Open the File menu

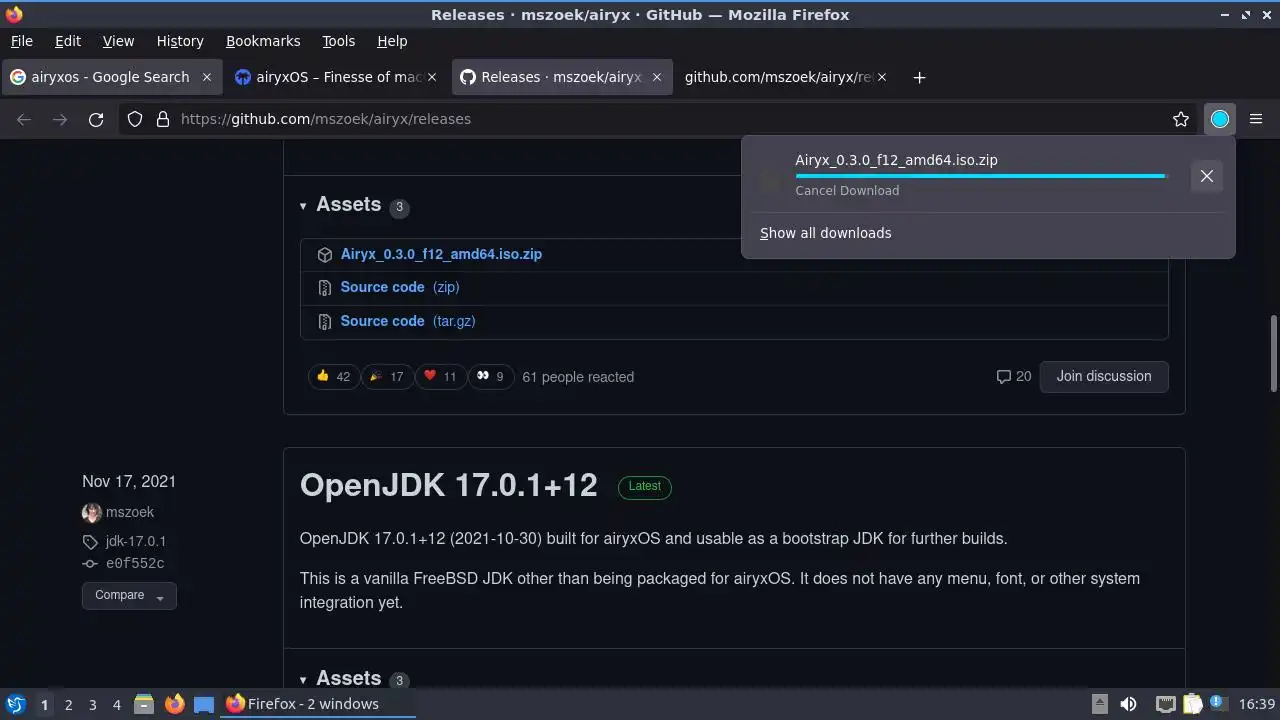click(x=21, y=41)
